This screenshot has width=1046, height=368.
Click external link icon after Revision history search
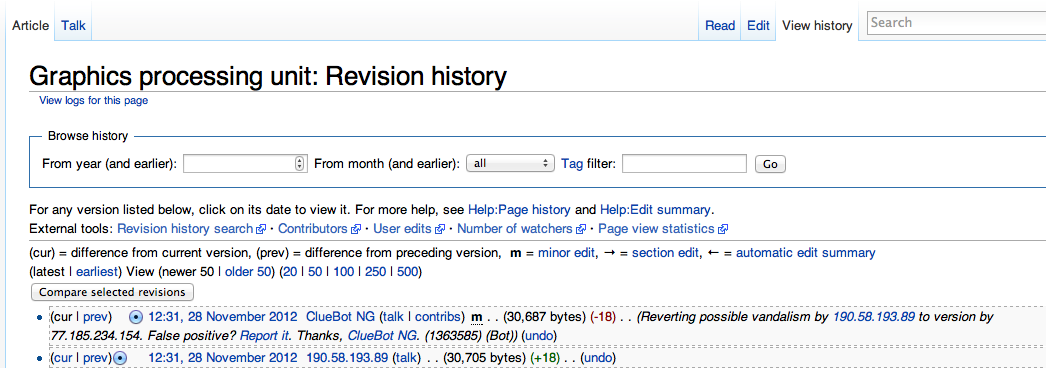[x=261, y=229]
